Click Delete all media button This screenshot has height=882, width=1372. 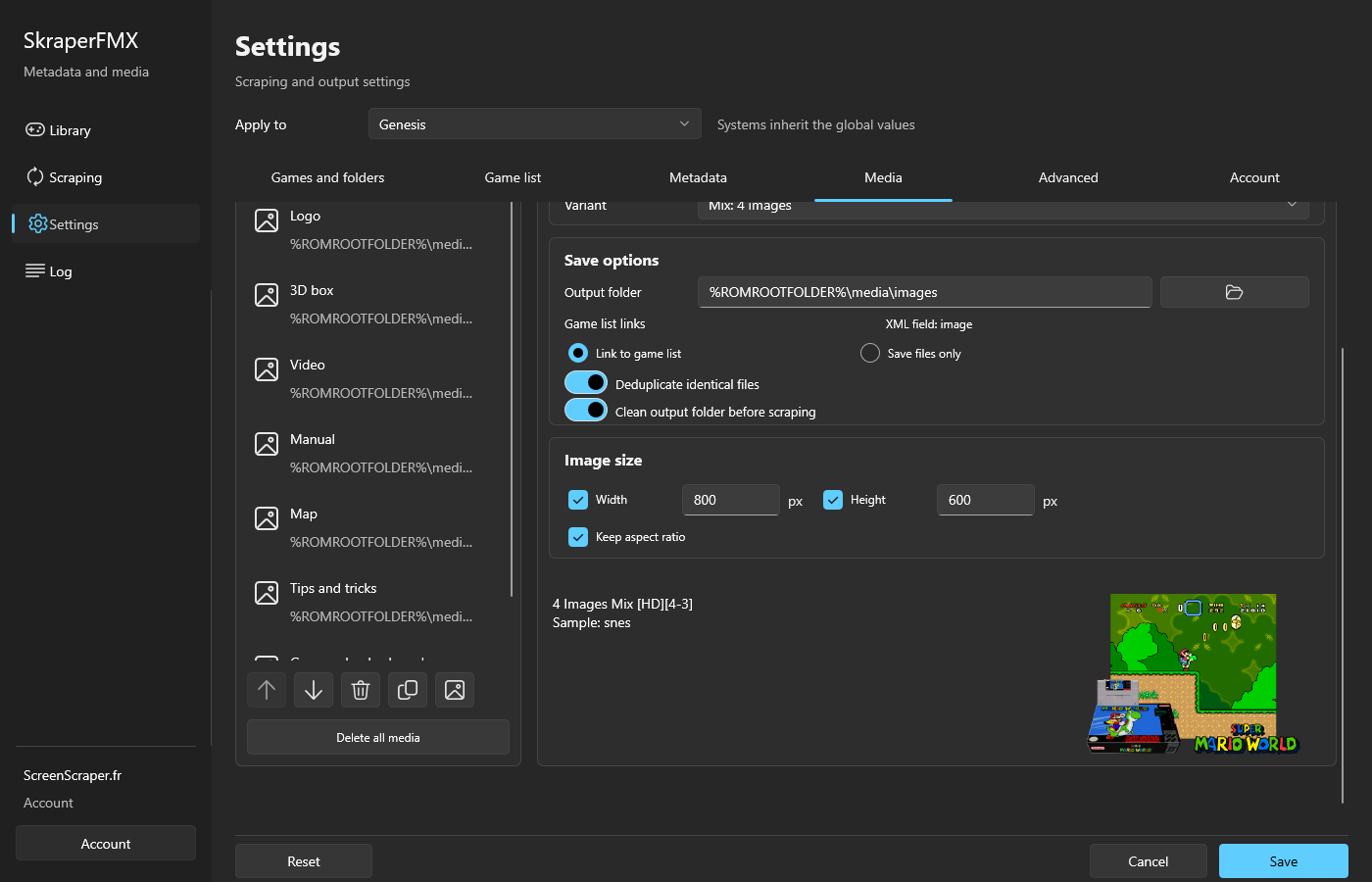pos(378,737)
